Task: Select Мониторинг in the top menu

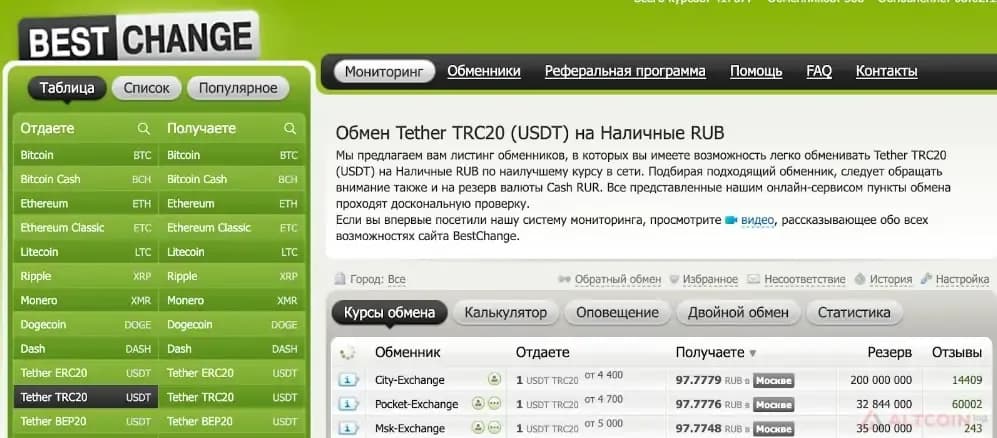Action: tap(384, 72)
